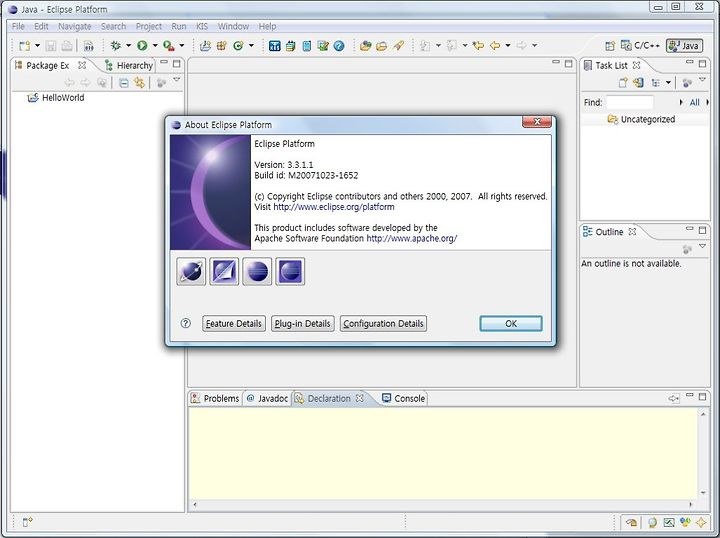Screen dimensions: 720x538
Task: Open the Debug dropdown arrow
Action: (128, 45)
